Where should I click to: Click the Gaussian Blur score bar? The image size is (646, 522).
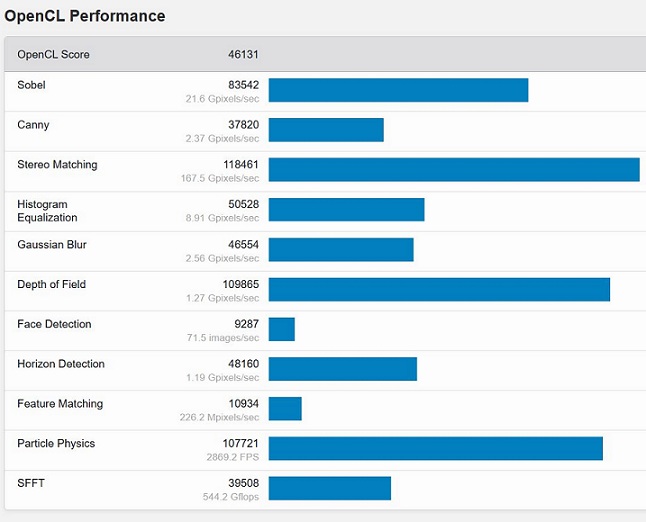tap(341, 250)
